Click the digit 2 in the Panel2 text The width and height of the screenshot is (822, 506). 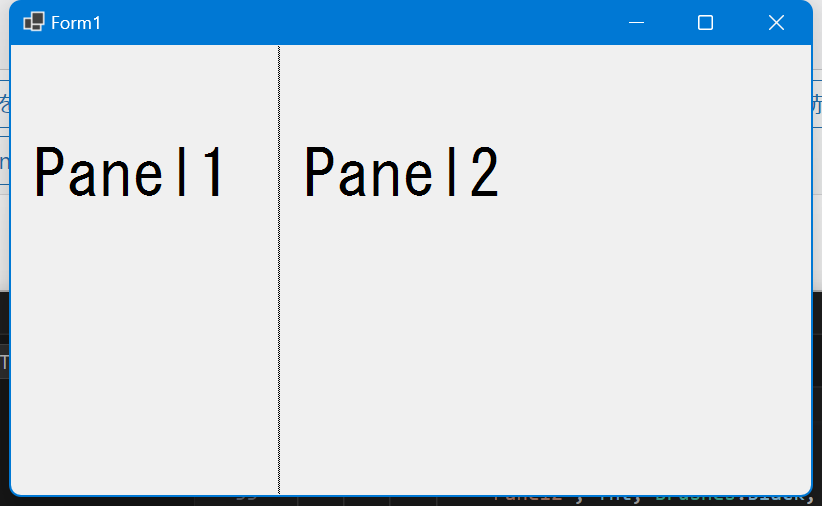[x=484, y=171]
